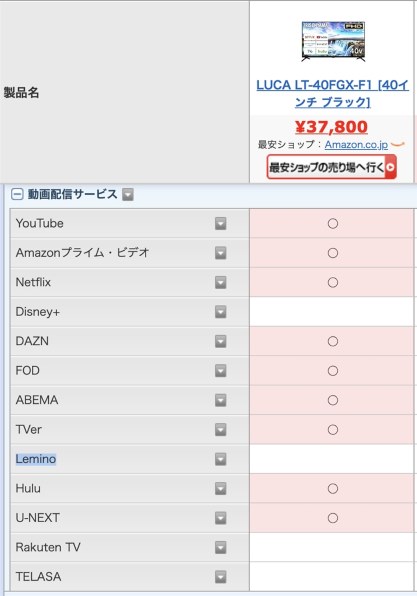Click the 最安ショップ： label text
Image resolution: width=417 pixels, height=596 pixels.
tap(291, 145)
